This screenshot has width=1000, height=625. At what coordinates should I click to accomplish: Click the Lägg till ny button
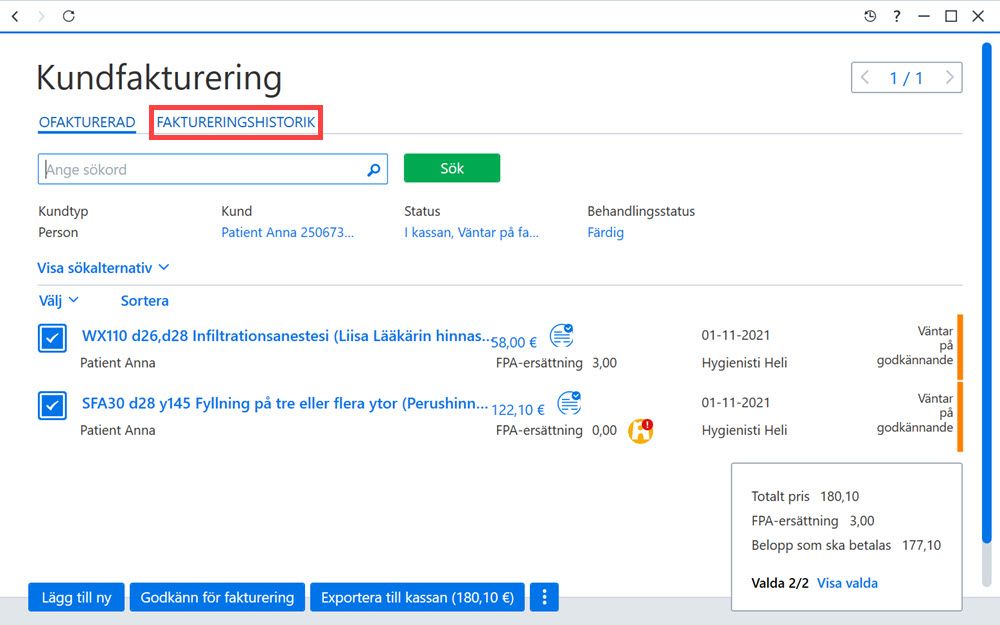pyautogui.click(x=77, y=598)
